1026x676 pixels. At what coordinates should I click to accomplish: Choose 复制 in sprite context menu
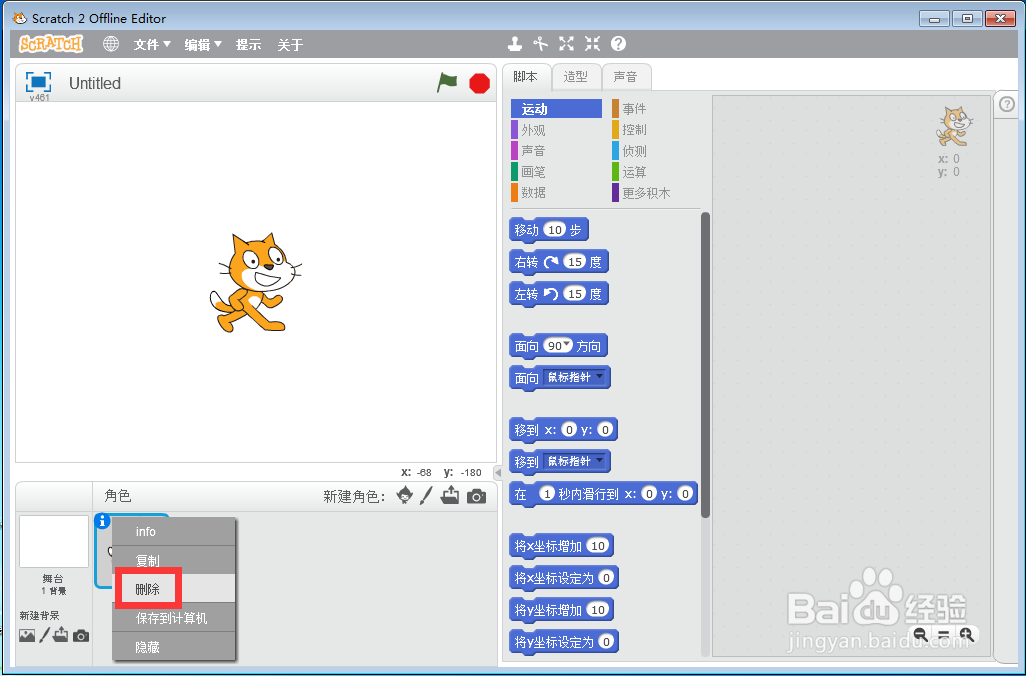tap(174, 560)
